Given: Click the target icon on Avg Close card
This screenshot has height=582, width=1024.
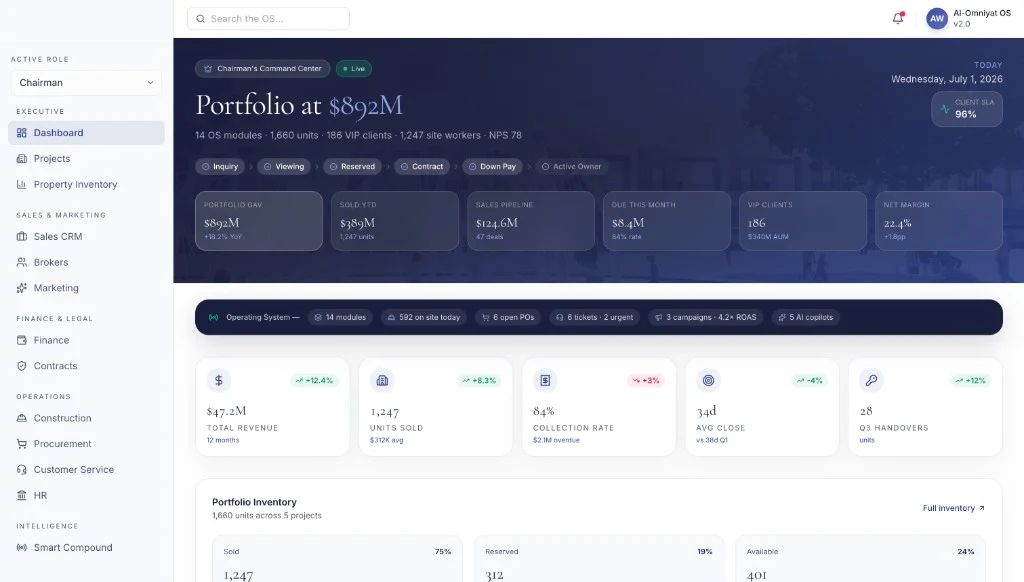Looking at the screenshot, I should pos(709,380).
